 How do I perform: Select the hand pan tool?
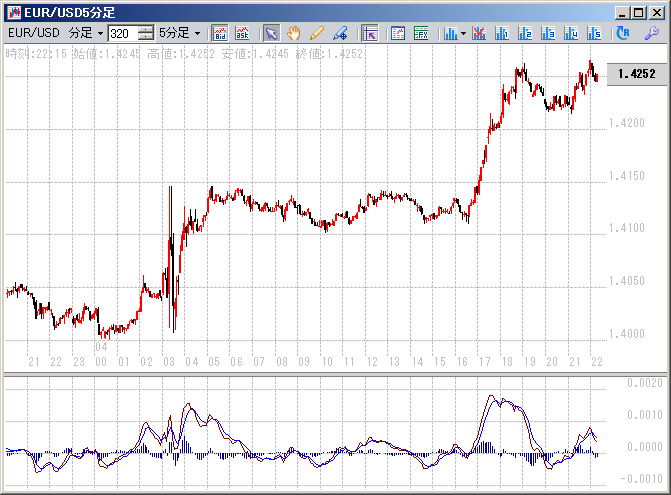tap(294, 33)
